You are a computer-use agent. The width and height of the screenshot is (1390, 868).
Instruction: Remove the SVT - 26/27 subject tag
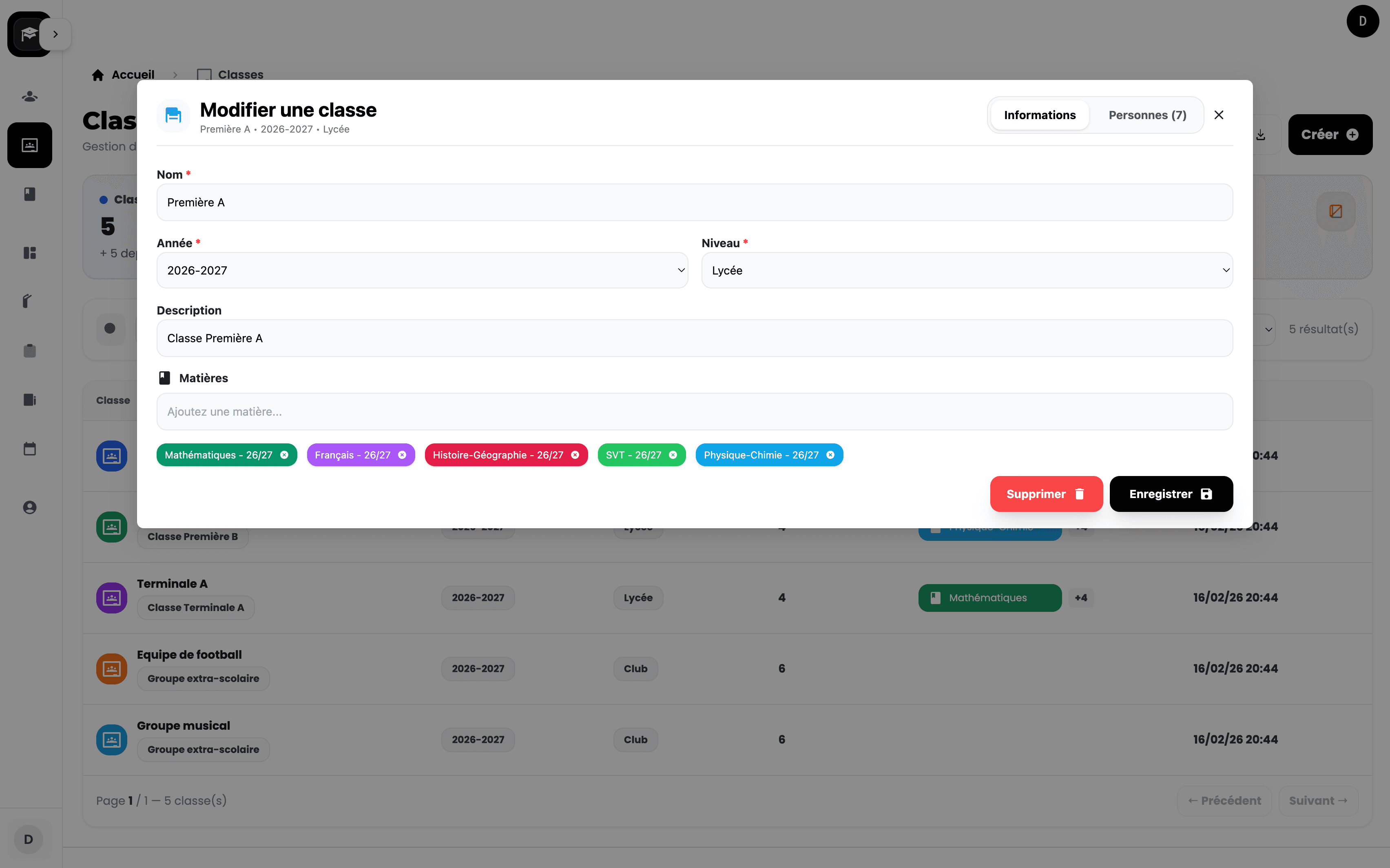click(673, 455)
